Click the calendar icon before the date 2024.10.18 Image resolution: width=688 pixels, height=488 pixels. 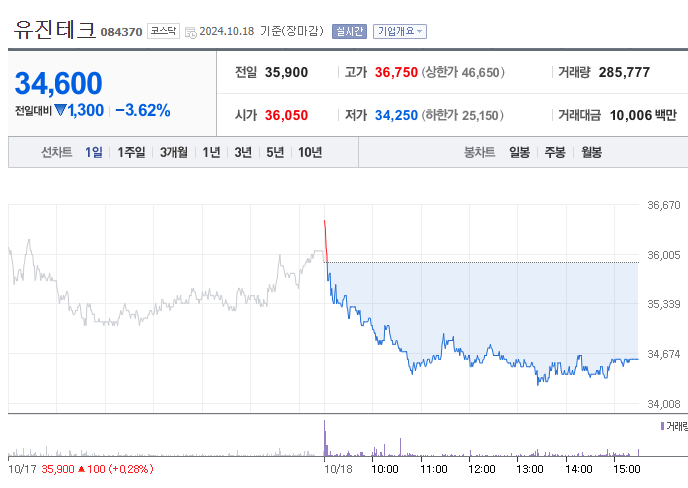tap(190, 32)
